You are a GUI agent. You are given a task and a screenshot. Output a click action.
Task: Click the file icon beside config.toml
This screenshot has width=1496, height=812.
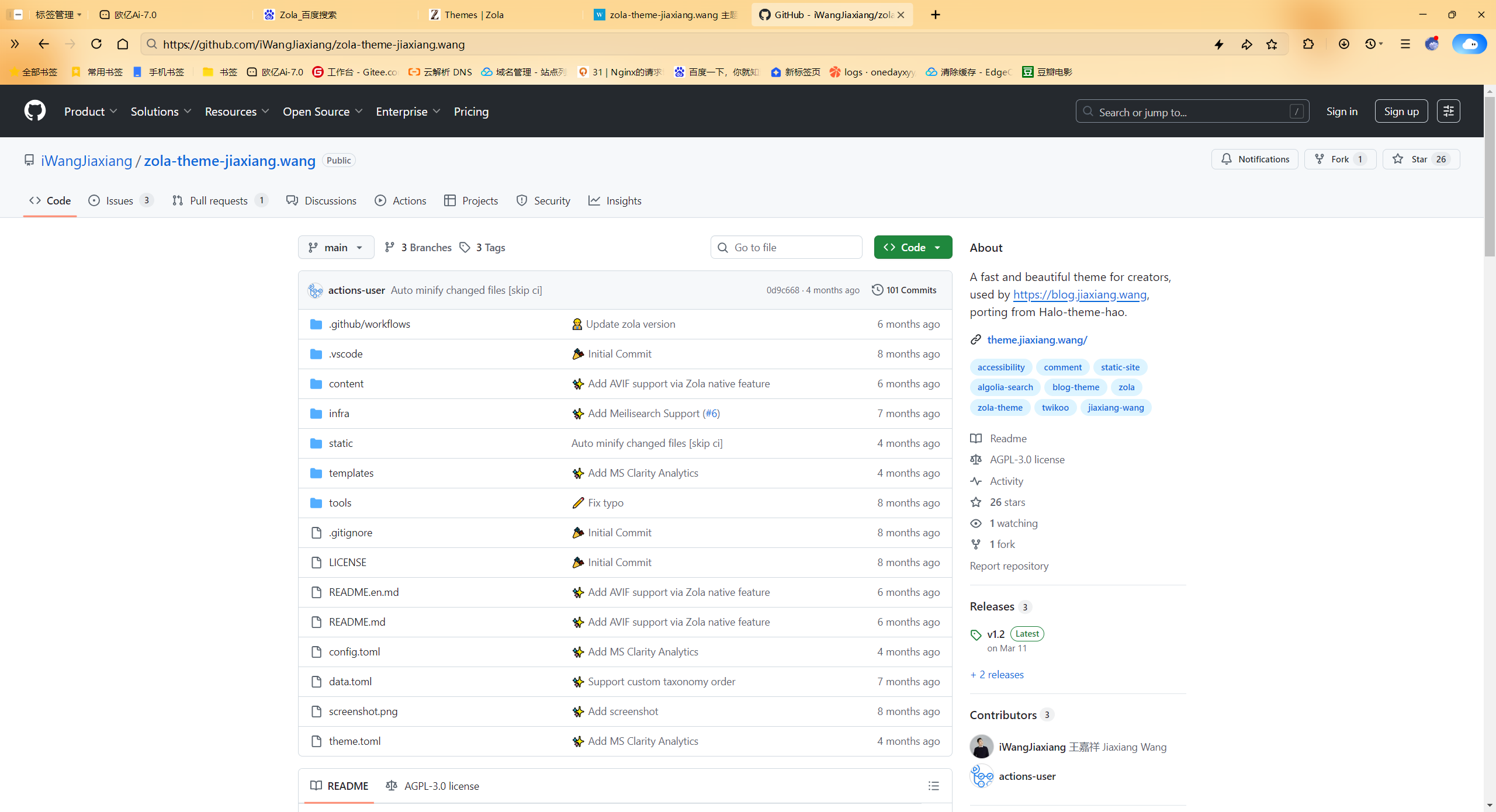tap(316, 651)
